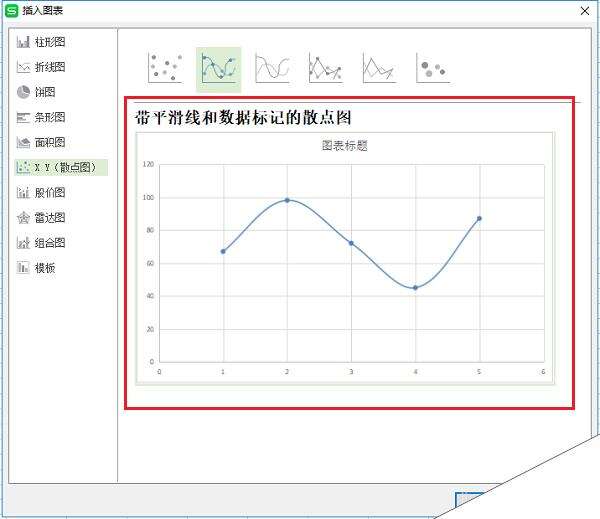
Task: Open the 股价图 stock chart category
Action: 41,193
